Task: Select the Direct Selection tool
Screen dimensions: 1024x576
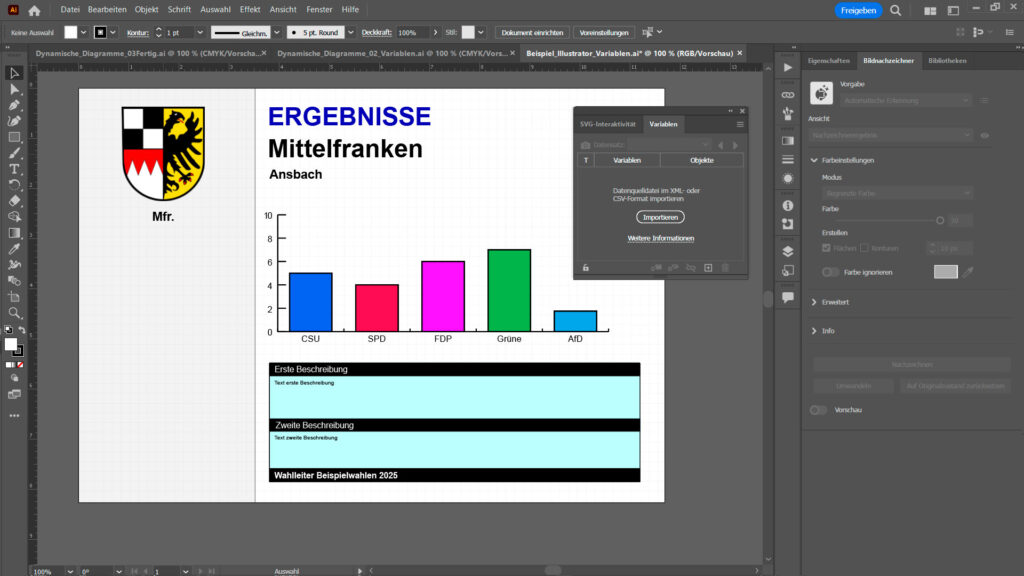Action: coord(14,89)
